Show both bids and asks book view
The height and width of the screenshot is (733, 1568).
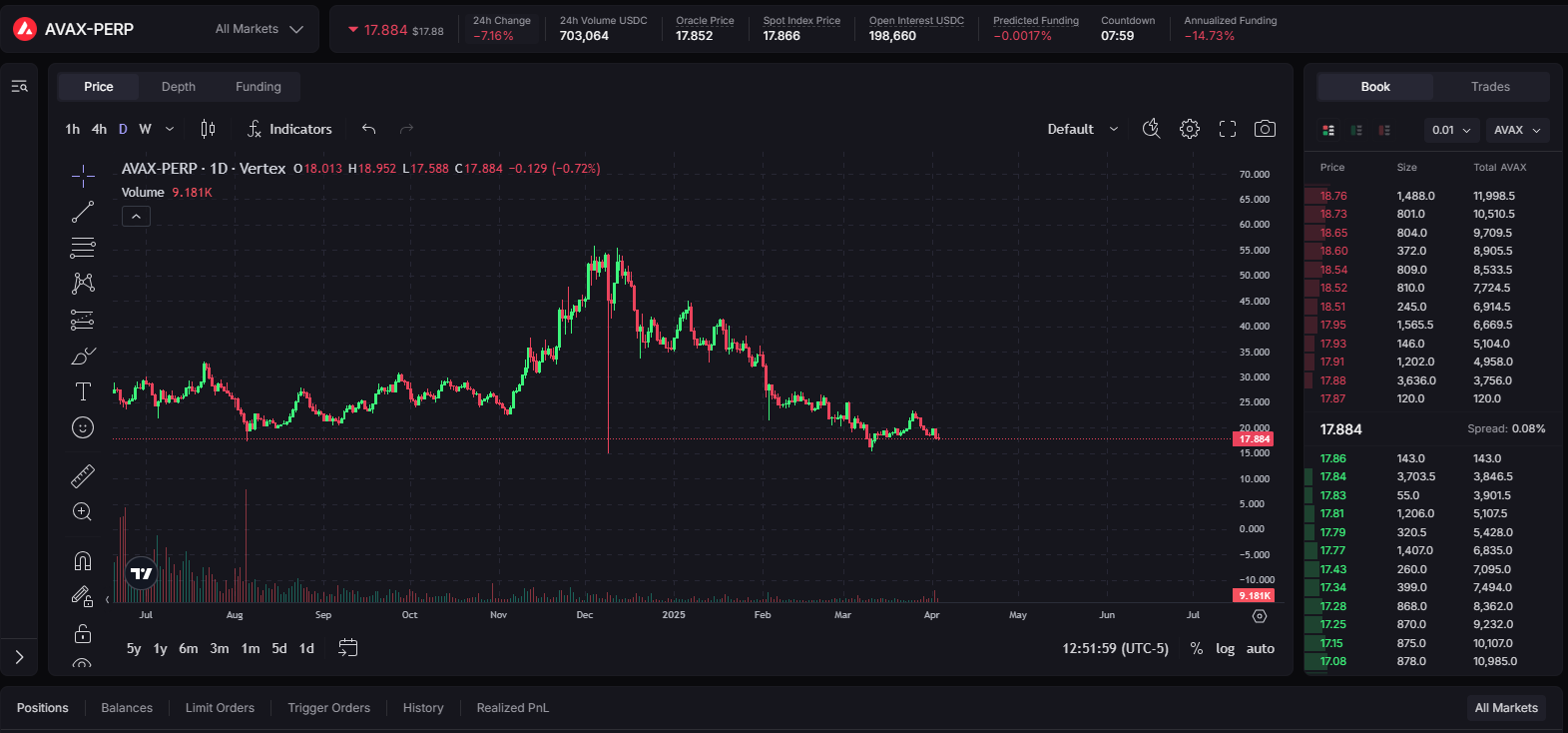pyautogui.click(x=1328, y=130)
